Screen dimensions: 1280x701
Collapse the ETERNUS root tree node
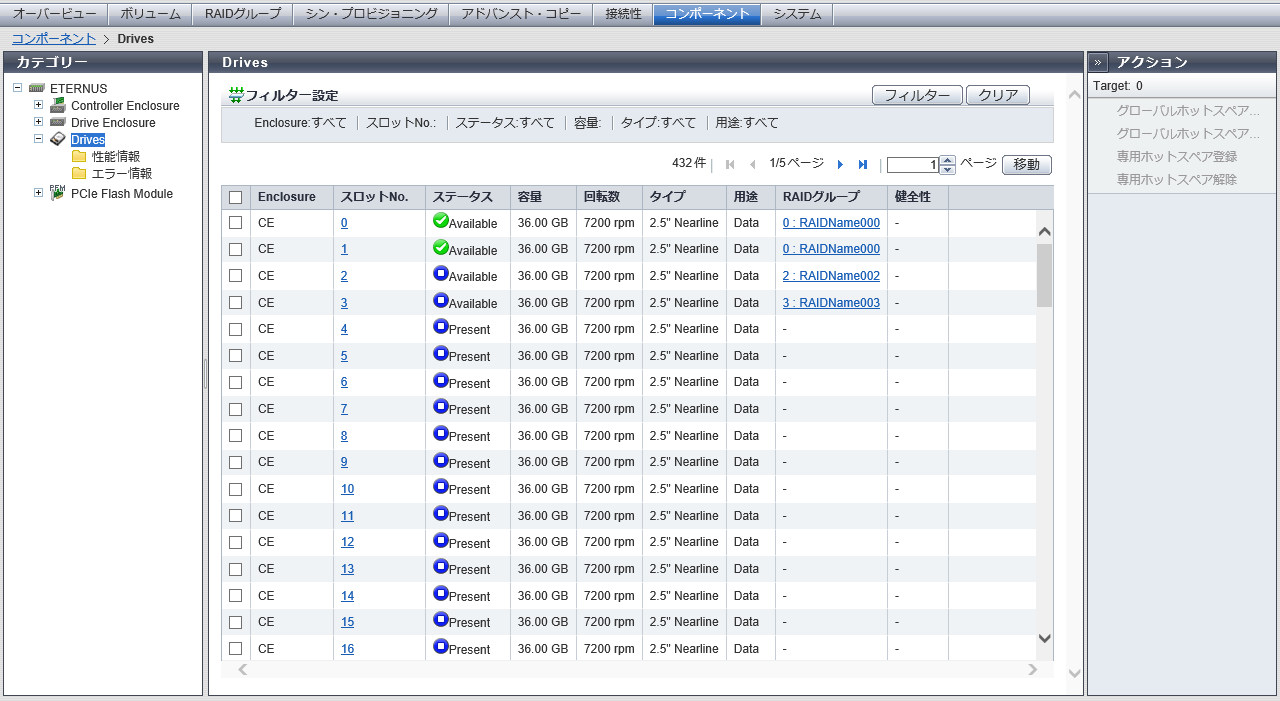(x=17, y=88)
